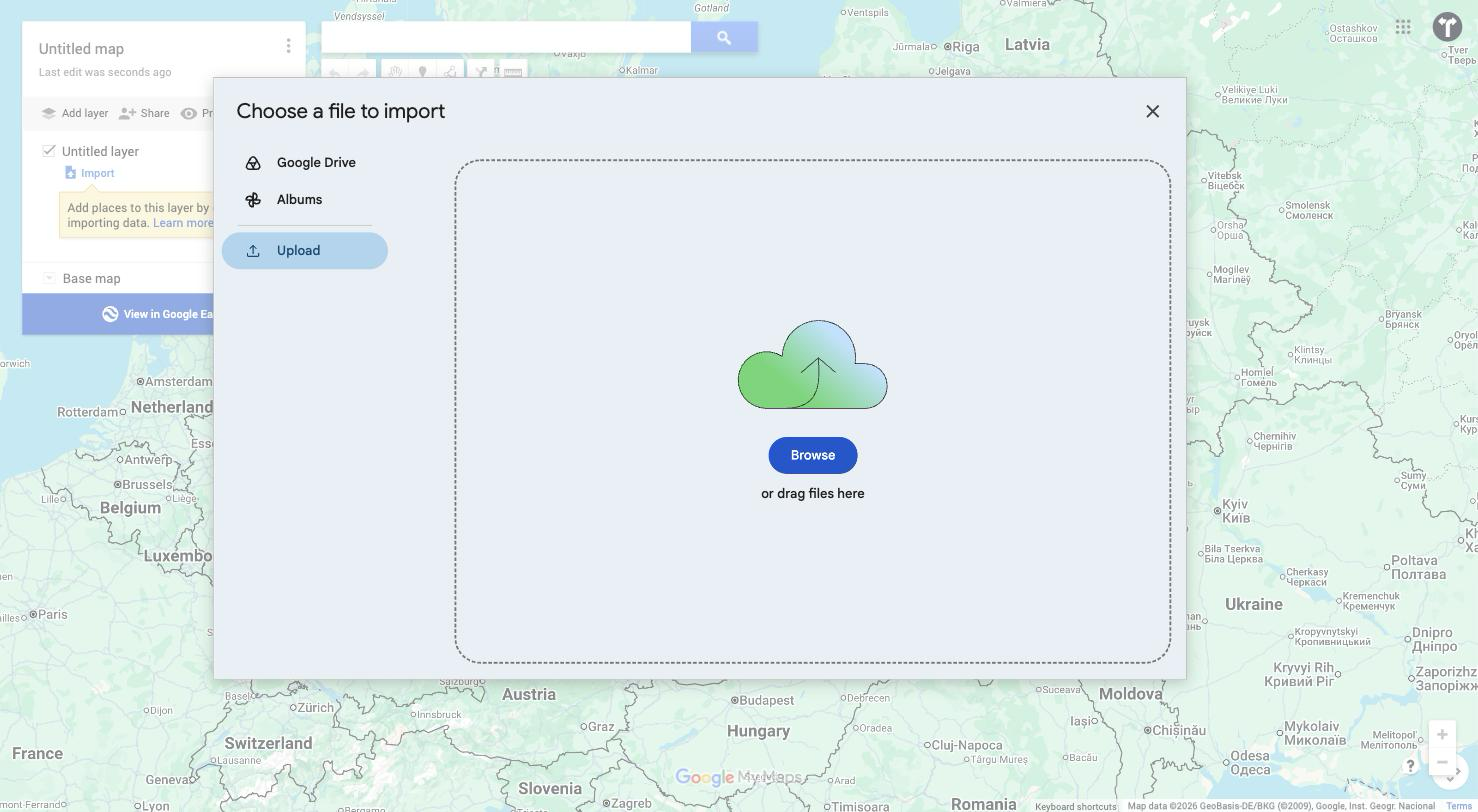The width and height of the screenshot is (1478, 812).
Task: Open the Google account avatar menu
Action: (x=1447, y=27)
